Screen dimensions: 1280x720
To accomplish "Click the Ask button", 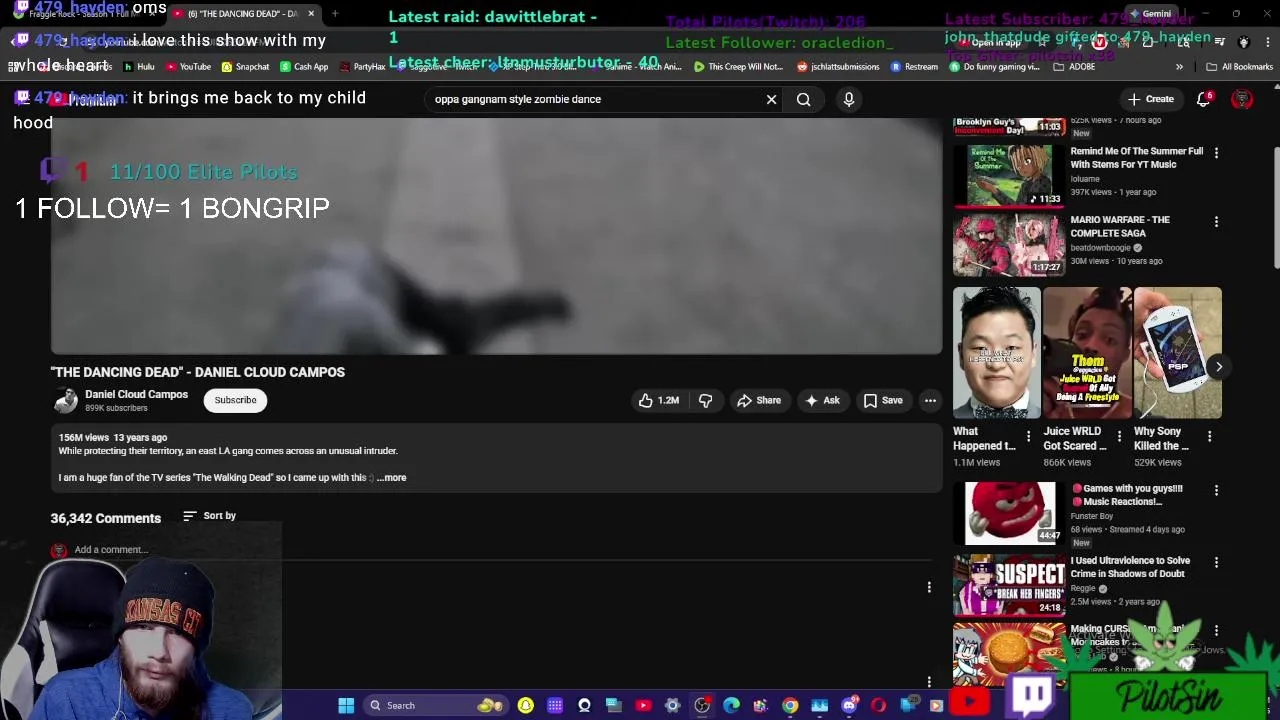I will (x=822, y=400).
